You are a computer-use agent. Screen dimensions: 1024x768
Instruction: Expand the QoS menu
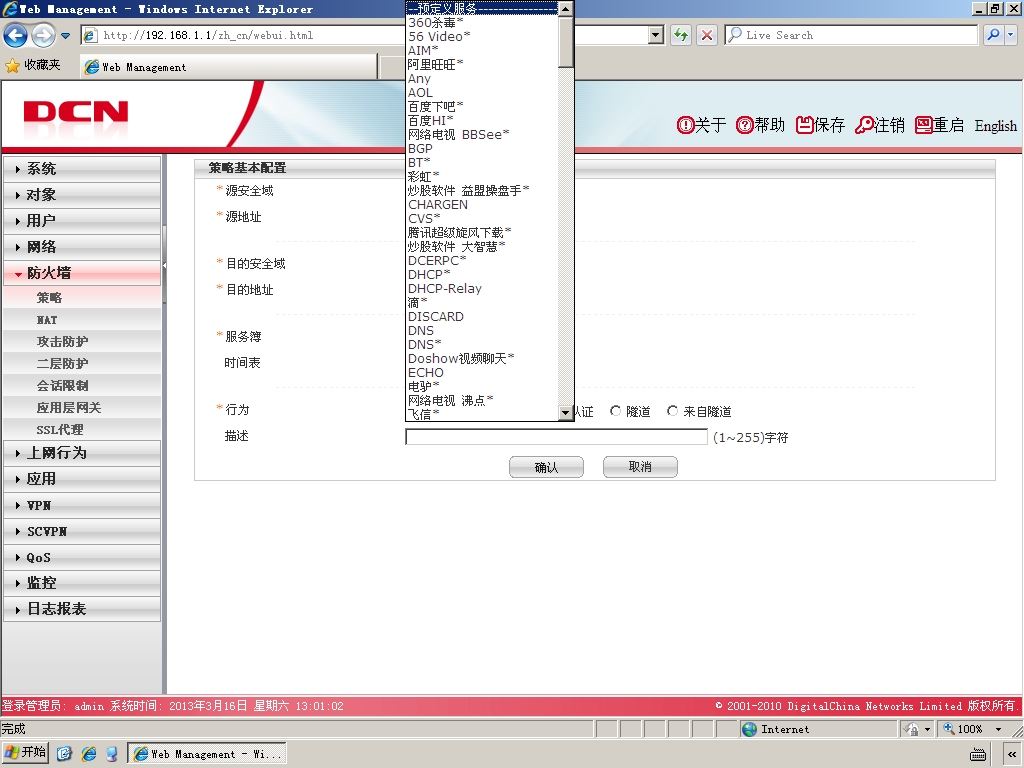(82, 557)
